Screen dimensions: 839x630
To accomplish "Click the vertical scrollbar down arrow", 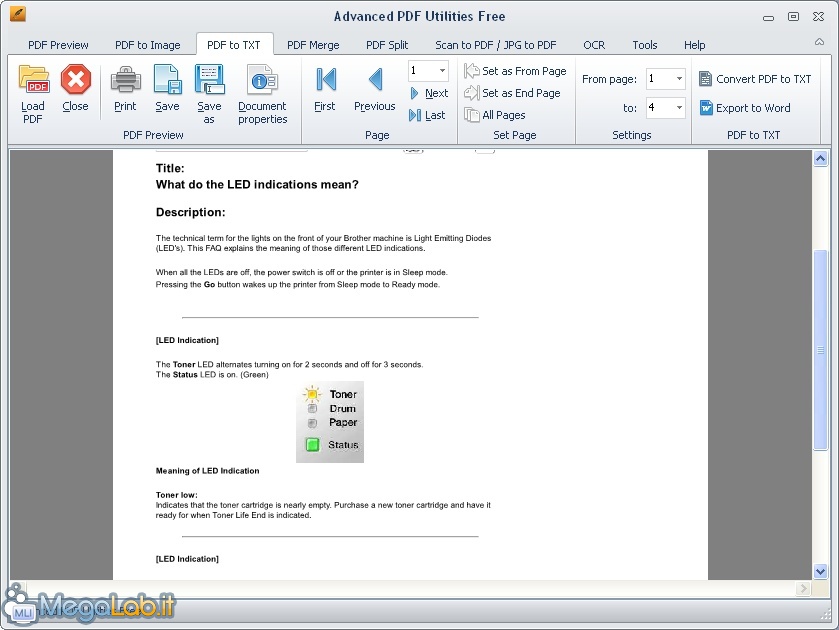I will 820,571.
